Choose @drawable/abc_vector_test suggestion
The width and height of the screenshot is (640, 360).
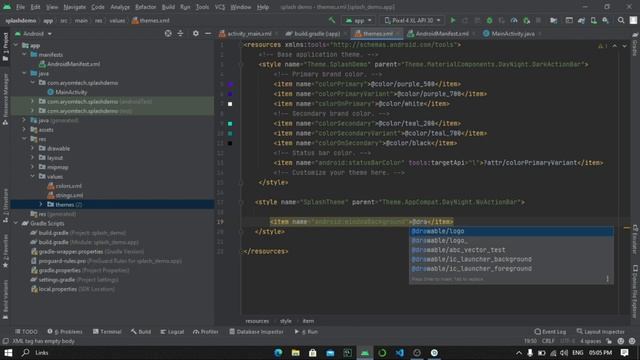point(511,250)
